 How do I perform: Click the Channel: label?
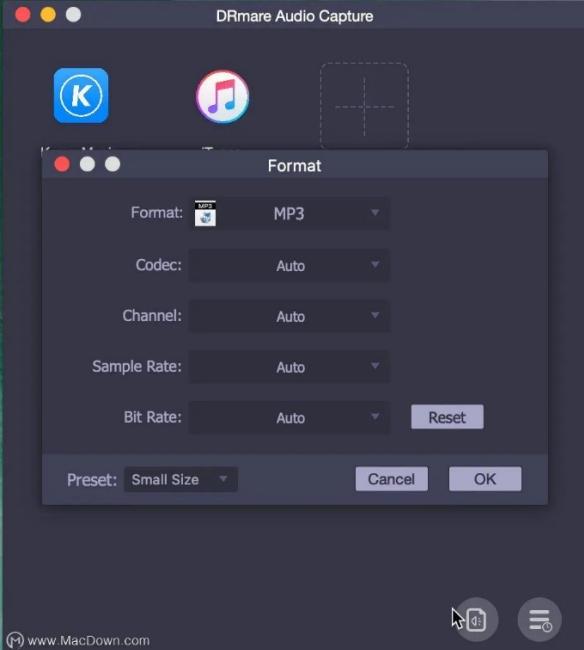[152, 315]
